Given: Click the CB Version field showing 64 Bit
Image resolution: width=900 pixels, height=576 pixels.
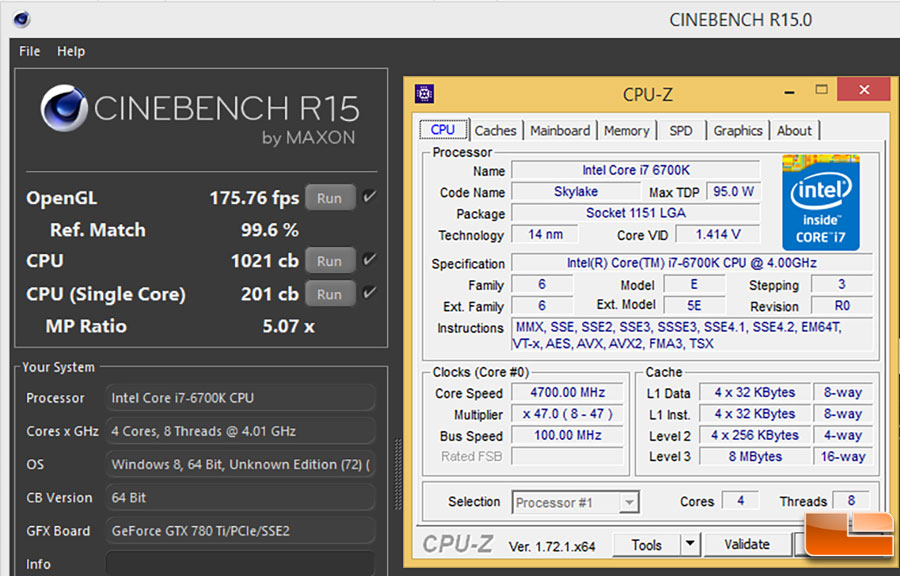Looking at the screenshot, I should click(x=240, y=497).
